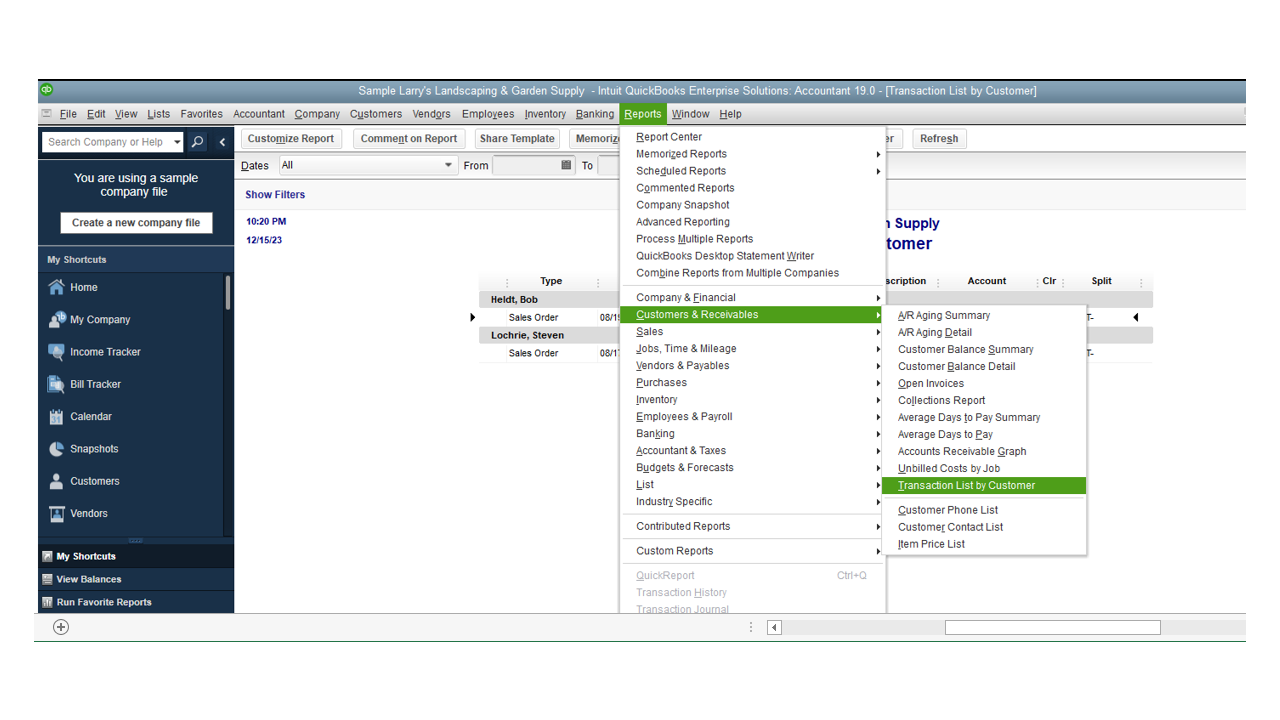Click the Run Favorite Reports icon
The height and width of the screenshot is (720, 1280).
pyautogui.click(x=47, y=602)
